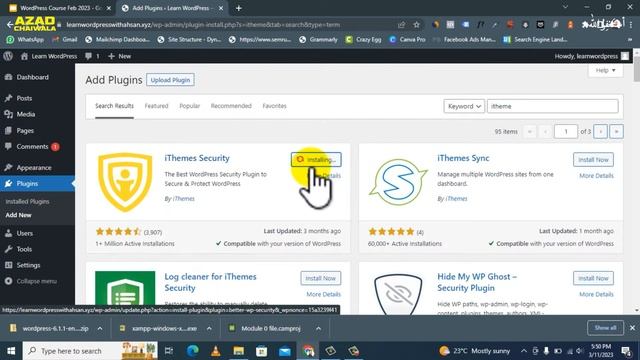
Task: Jump to last results page
Action: pos(616,131)
